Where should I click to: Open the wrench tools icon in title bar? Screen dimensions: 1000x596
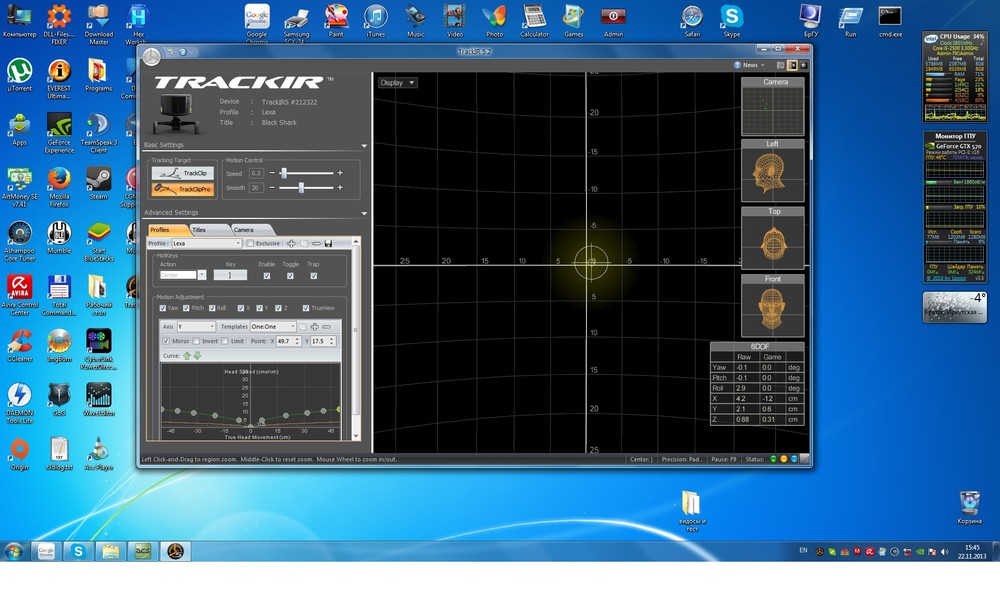171,52
